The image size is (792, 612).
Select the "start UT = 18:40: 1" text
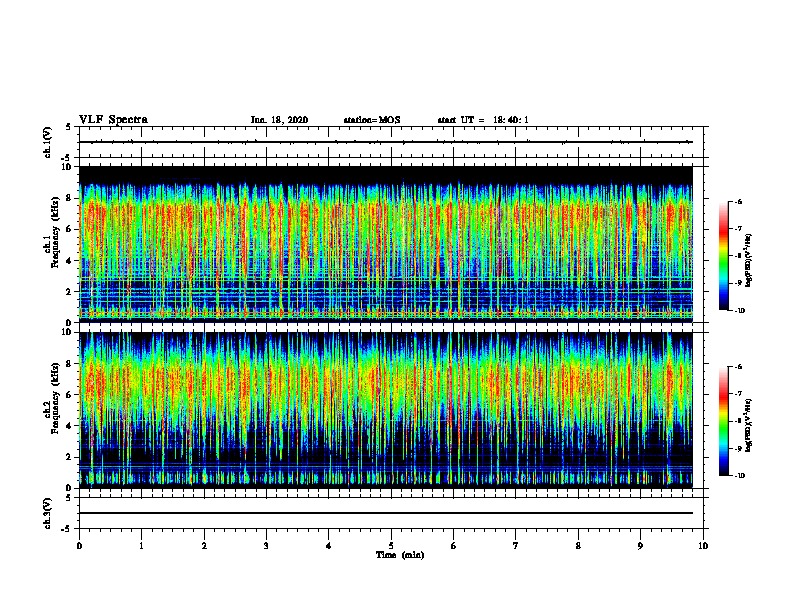tap(483, 120)
